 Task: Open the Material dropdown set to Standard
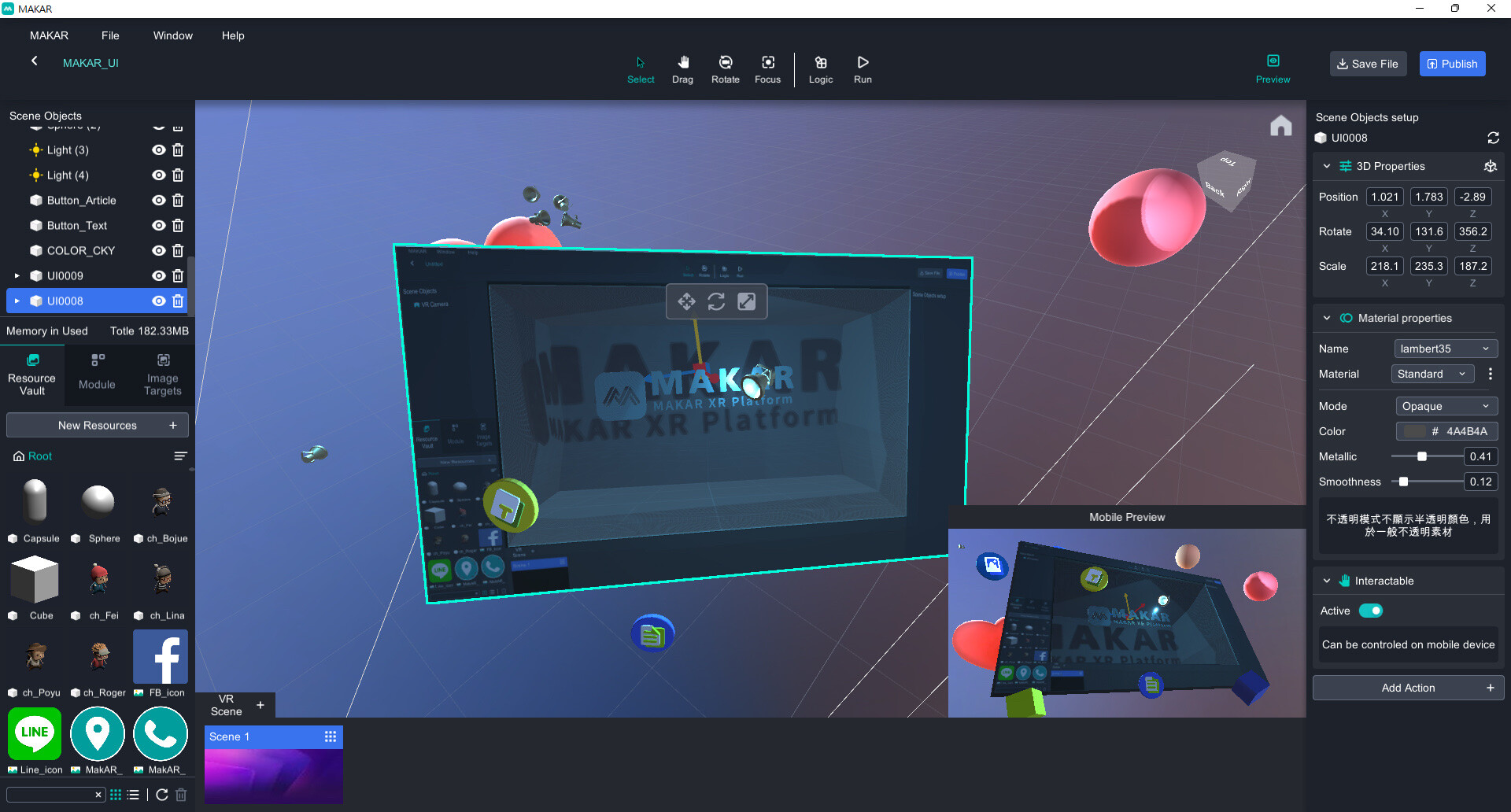click(x=1432, y=374)
